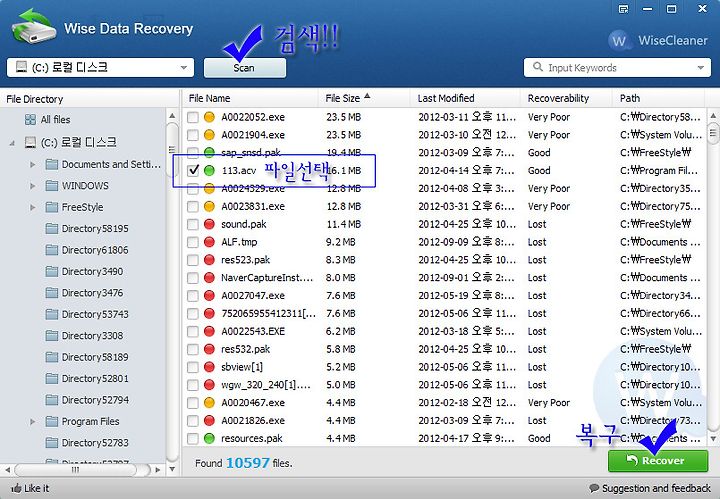This screenshot has height=499, width=720.
Task: Check the resources.pak checkbox
Action: 193,439
